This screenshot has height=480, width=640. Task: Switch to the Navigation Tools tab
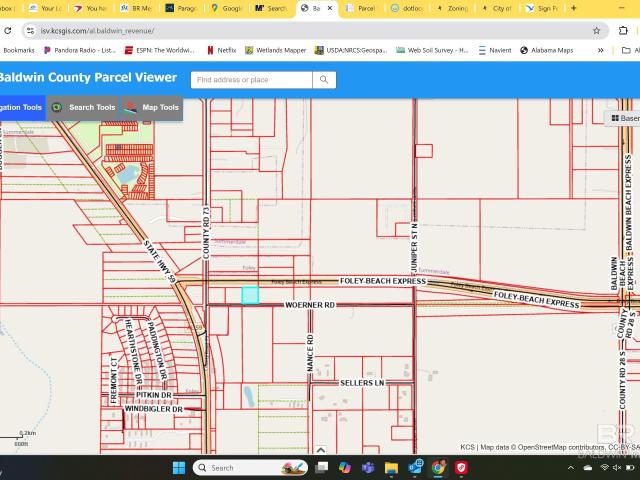click(x=20, y=108)
